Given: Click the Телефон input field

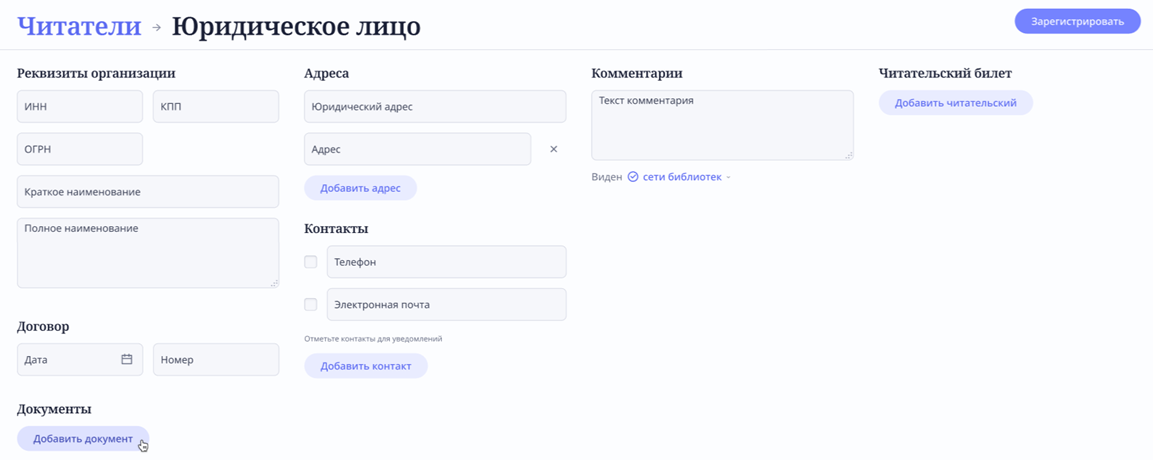Looking at the screenshot, I should 446,262.
